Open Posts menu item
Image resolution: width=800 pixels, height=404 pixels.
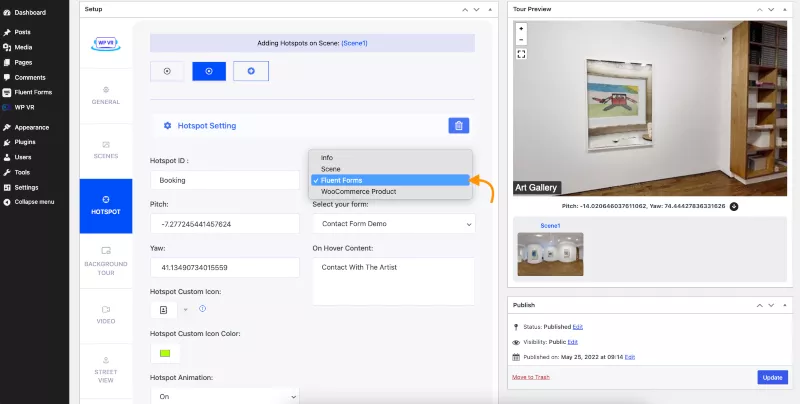point(17,32)
